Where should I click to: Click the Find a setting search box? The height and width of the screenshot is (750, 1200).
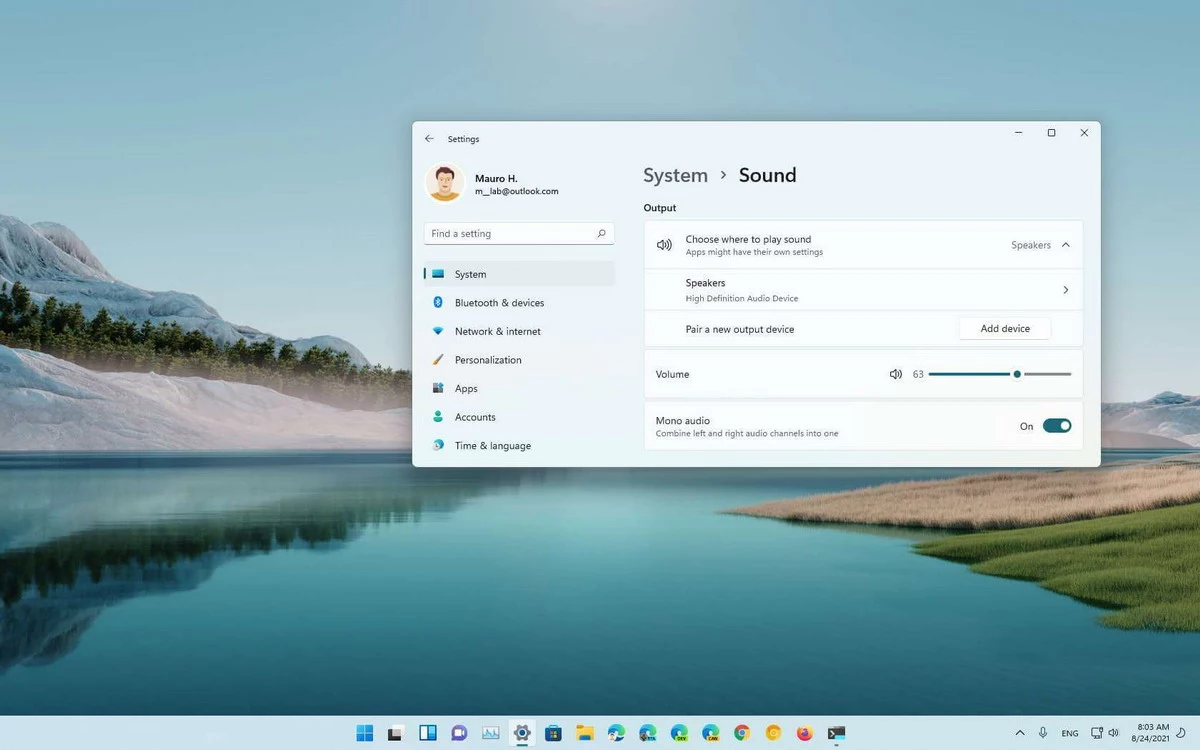pos(510,234)
